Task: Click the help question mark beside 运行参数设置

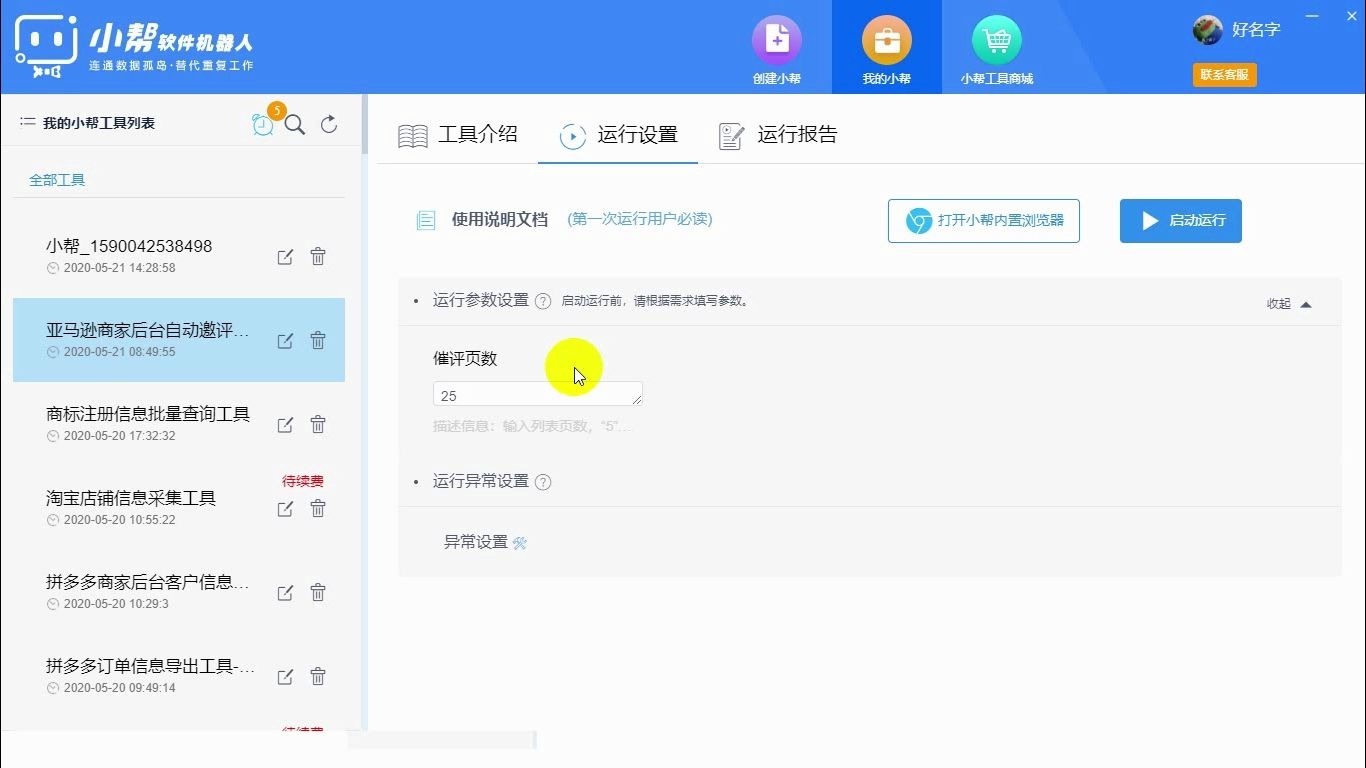Action: point(543,300)
